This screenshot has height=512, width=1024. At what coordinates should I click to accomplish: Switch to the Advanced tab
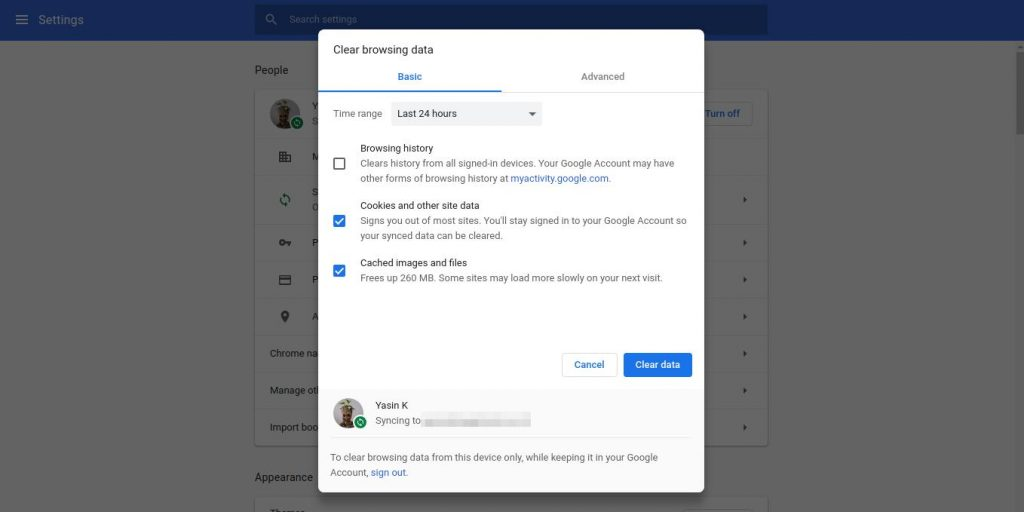[603, 76]
